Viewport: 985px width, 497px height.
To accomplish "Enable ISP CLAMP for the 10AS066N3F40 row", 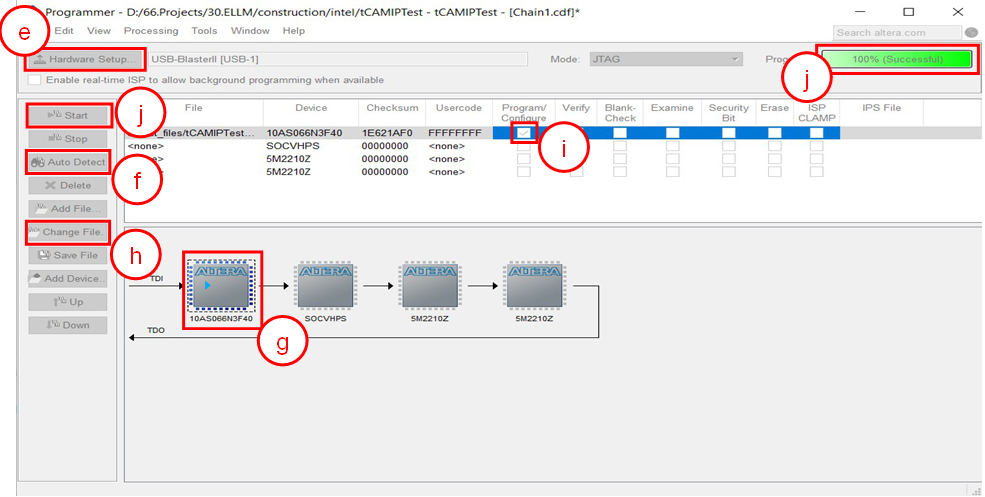I will pos(817,133).
